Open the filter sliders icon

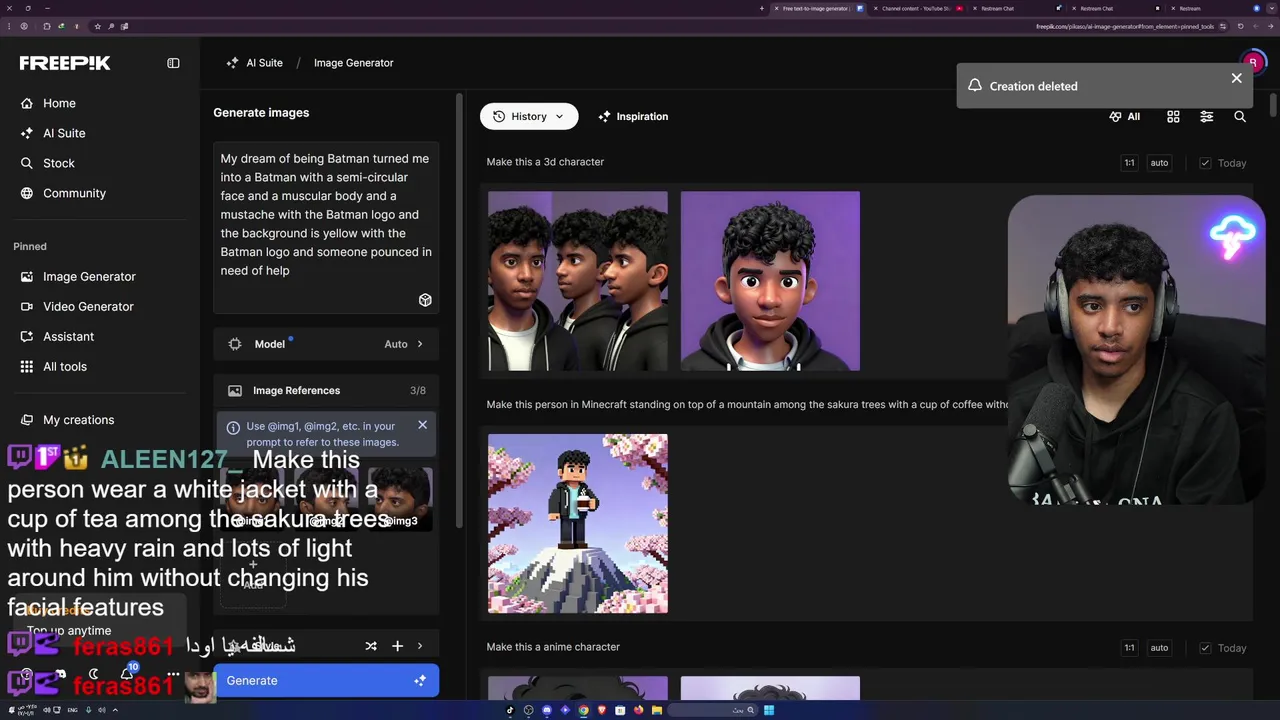pyautogui.click(x=1206, y=117)
